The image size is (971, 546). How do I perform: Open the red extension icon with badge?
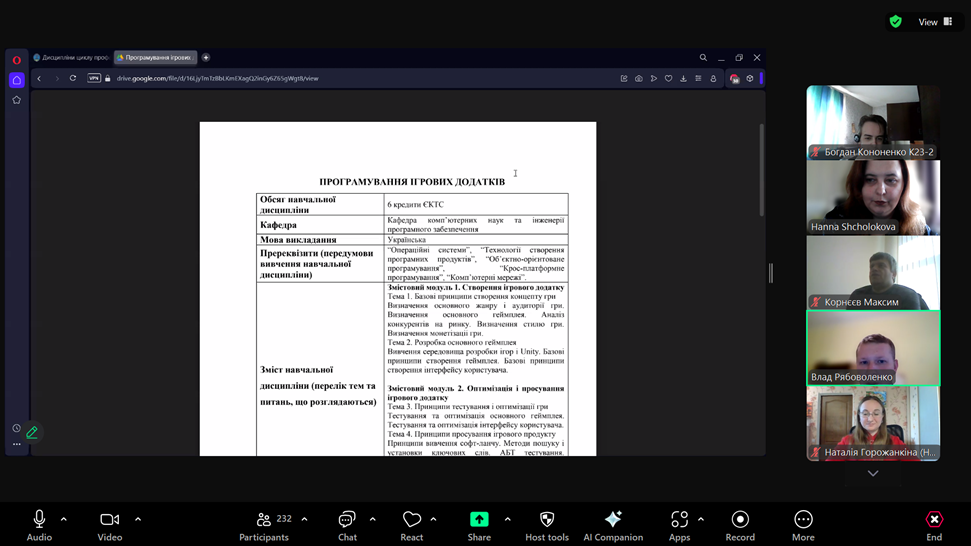[734, 79]
